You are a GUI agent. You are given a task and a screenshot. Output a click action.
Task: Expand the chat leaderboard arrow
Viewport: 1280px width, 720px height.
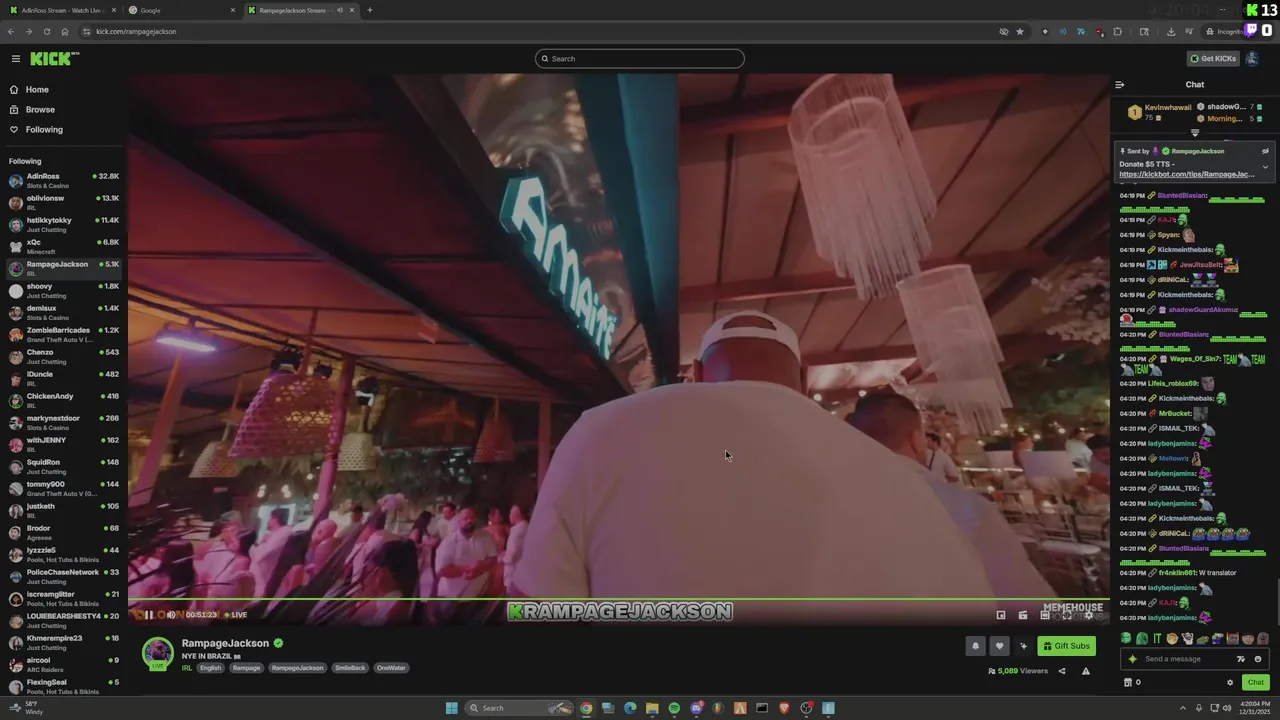1194,133
